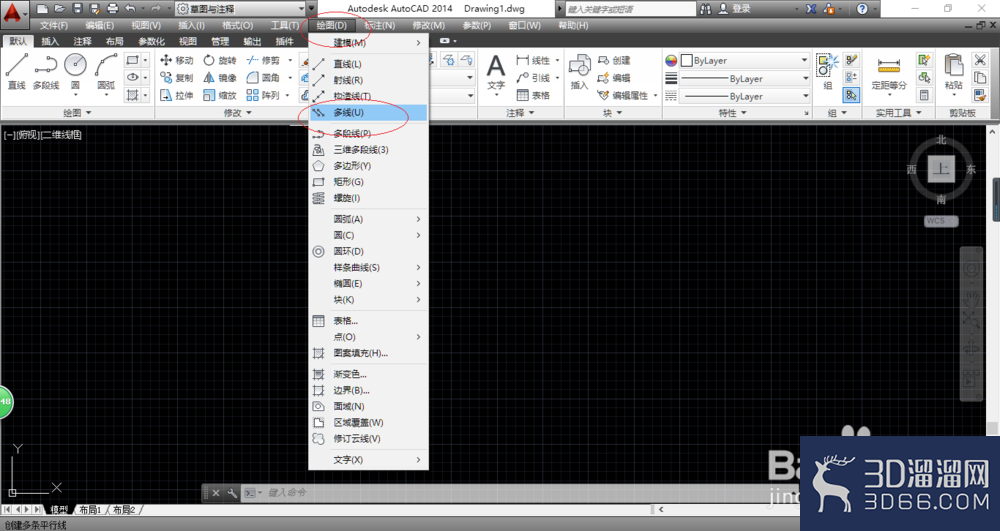Click the 编辑属性 Edit attributes button
This screenshot has height=531, width=1000.
click(x=624, y=95)
